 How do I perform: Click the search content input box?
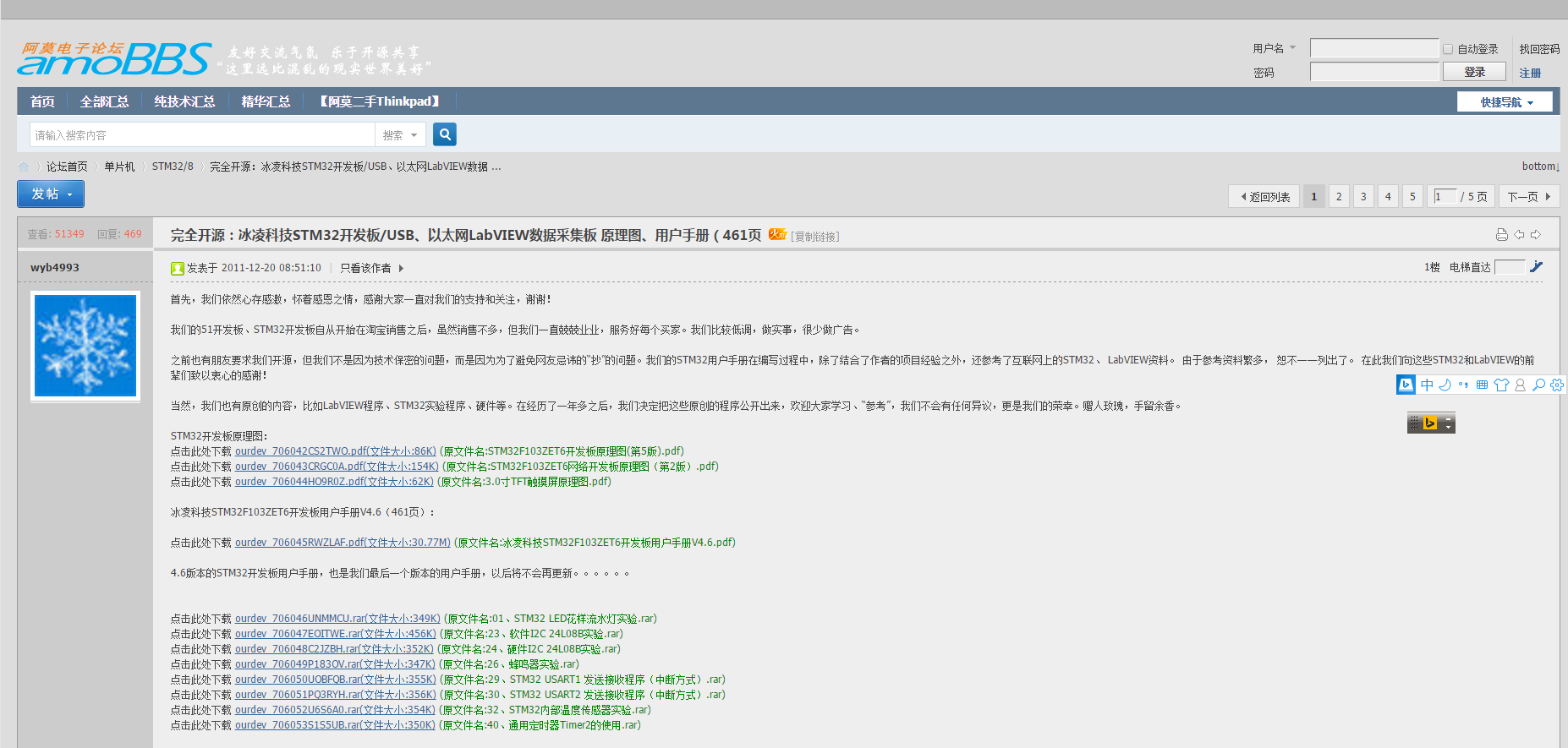pyautogui.click(x=202, y=135)
